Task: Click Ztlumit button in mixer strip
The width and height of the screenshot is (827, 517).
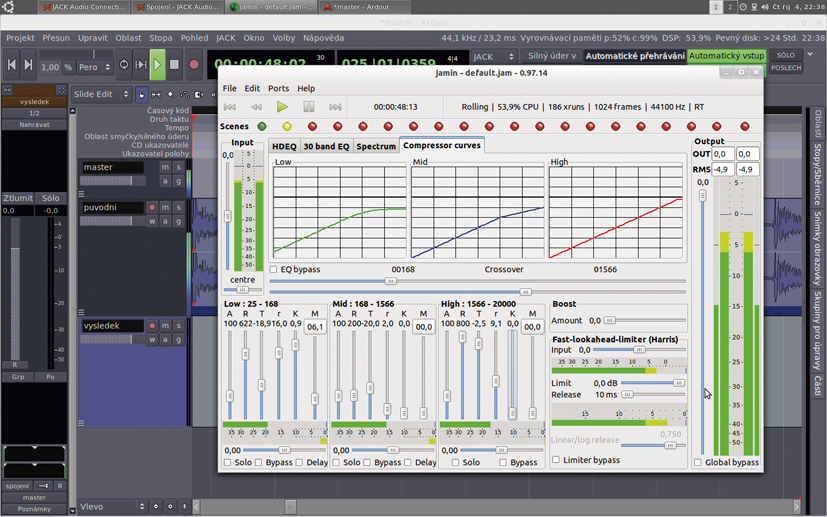Action: click(18, 198)
